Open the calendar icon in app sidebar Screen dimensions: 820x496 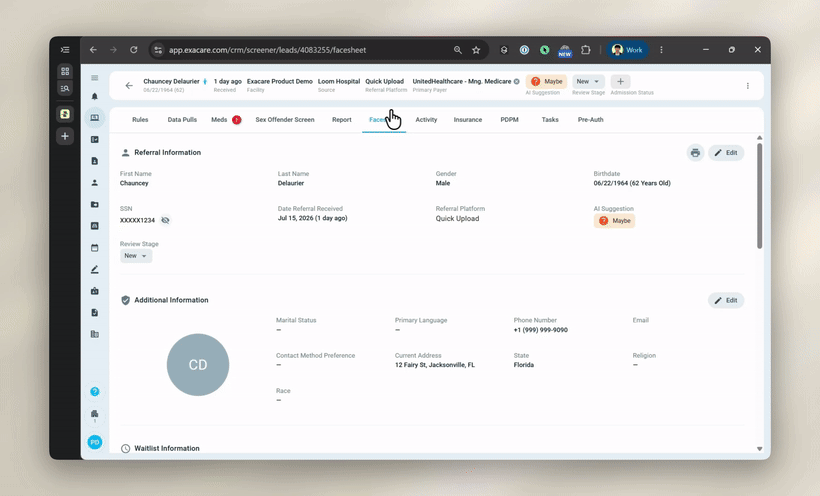(x=95, y=247)
